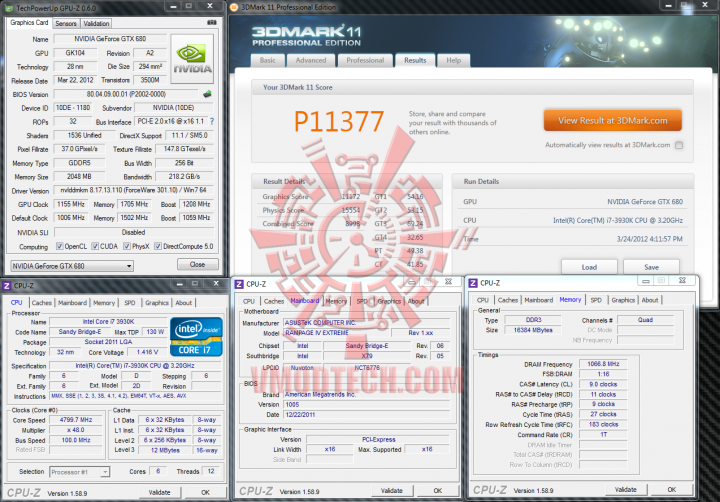Viewport: 720px width, 502px height.
Task: Click the Driver Version field in GPU-Z
Action: pyautogui.click(x=134, y=190)
